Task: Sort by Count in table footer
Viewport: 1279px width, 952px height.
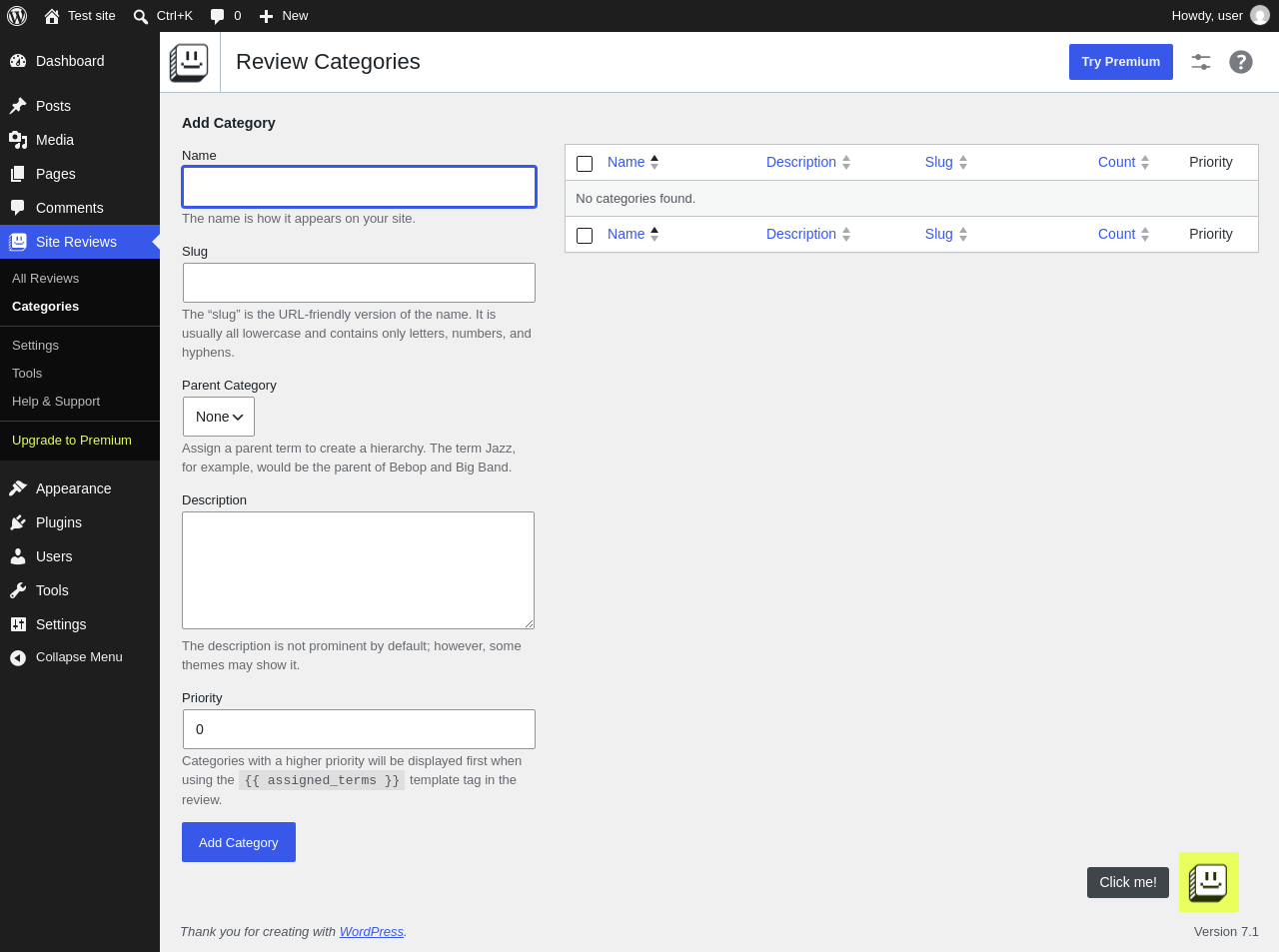Action: [1124, 234]
